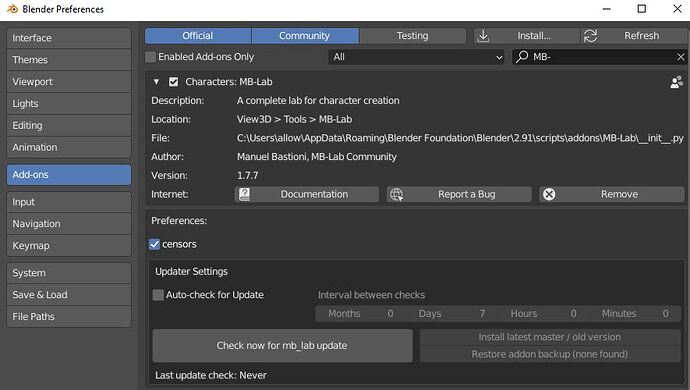The width and height of the screenshot is (690, 390).
Task: Click the Blender logo in the title bar
Action: click(x=12, y=9)
